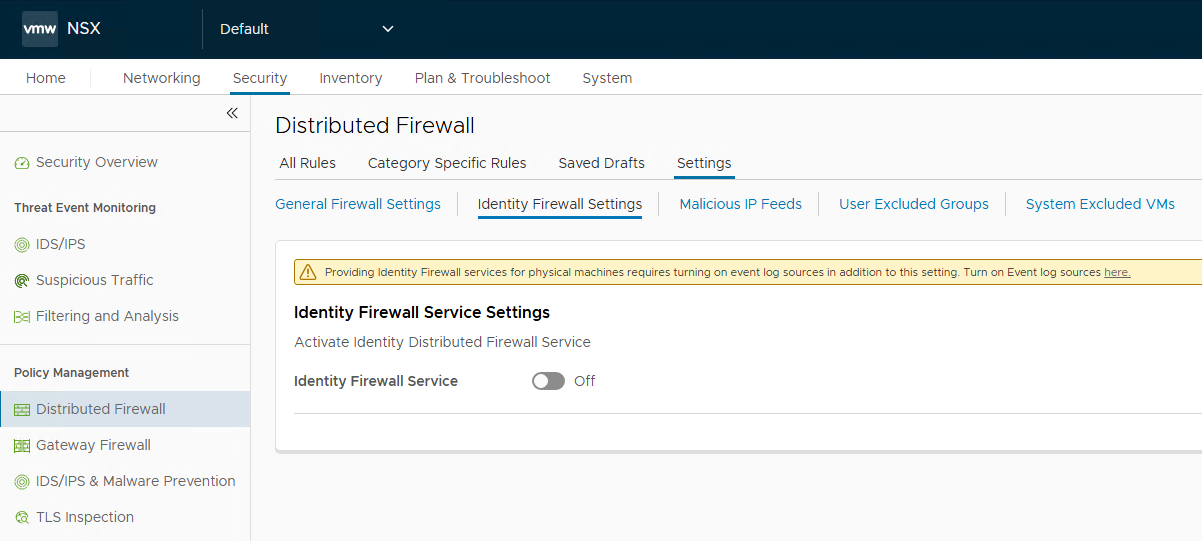Switch to Category Specific Rules tab
This screenshot has width=1202, height=541.
point(447,163)
